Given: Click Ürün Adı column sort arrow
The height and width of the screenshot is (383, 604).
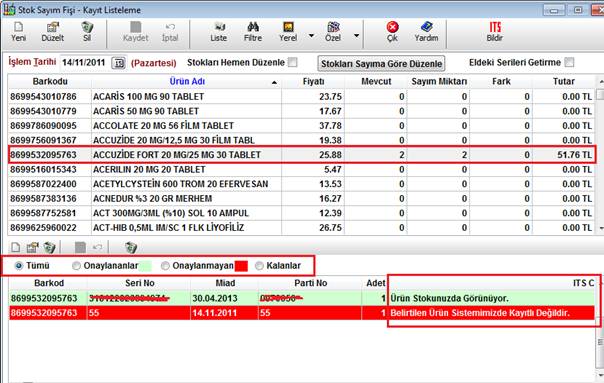Looking at the screenshot, I should tap(274, 82).
